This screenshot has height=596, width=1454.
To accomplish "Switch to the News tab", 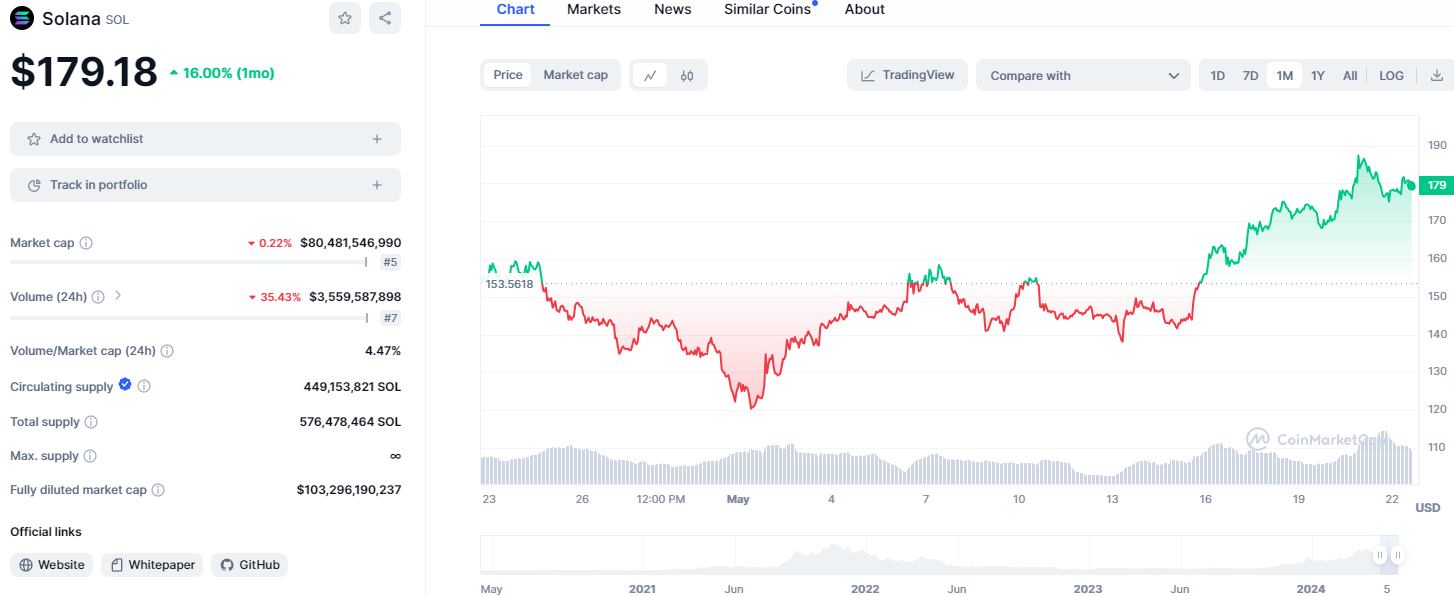I will coord(673,10).
